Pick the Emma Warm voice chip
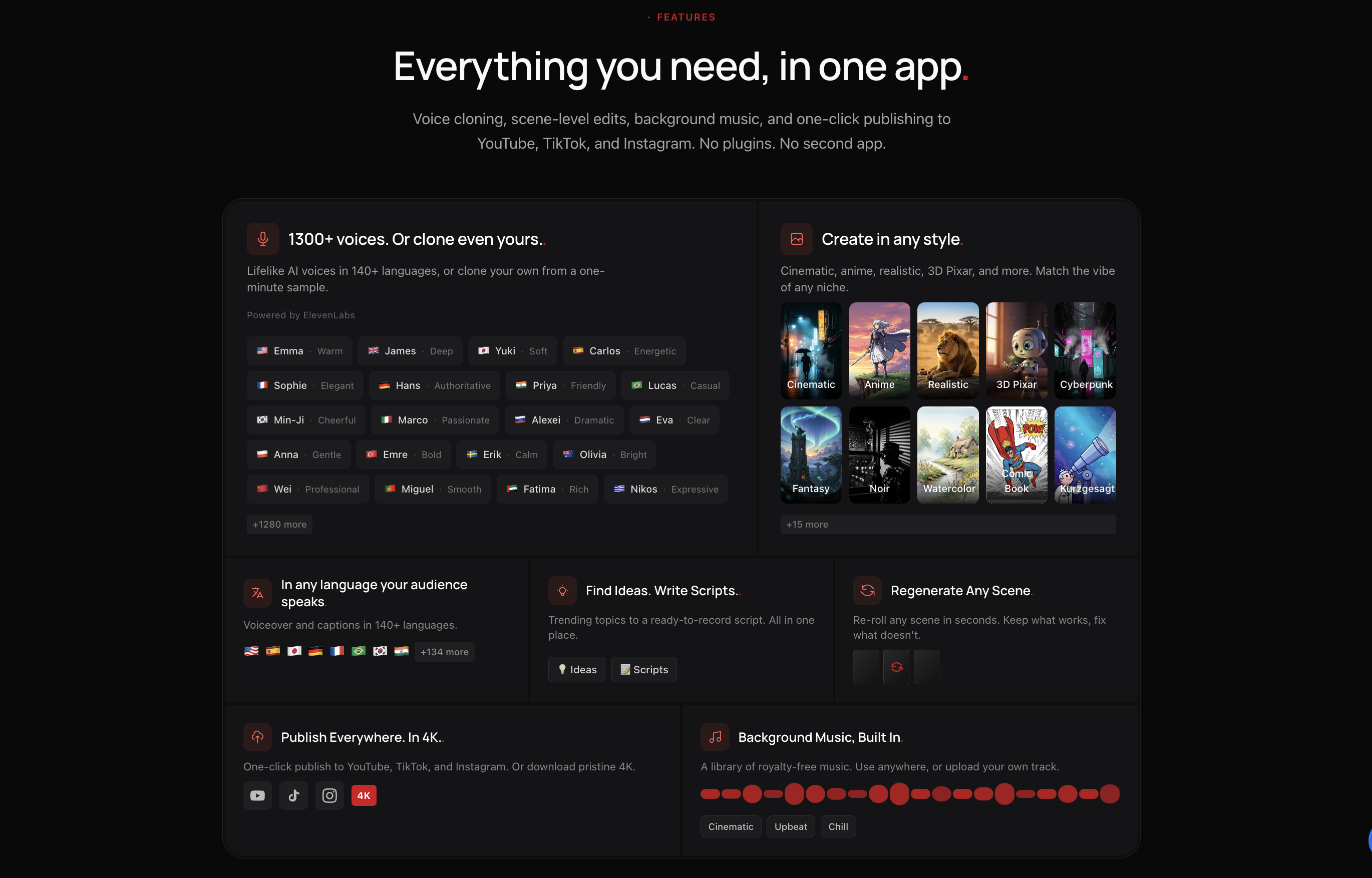The height and width of the screenshot is (878, 1372). (x=299, y=351)
